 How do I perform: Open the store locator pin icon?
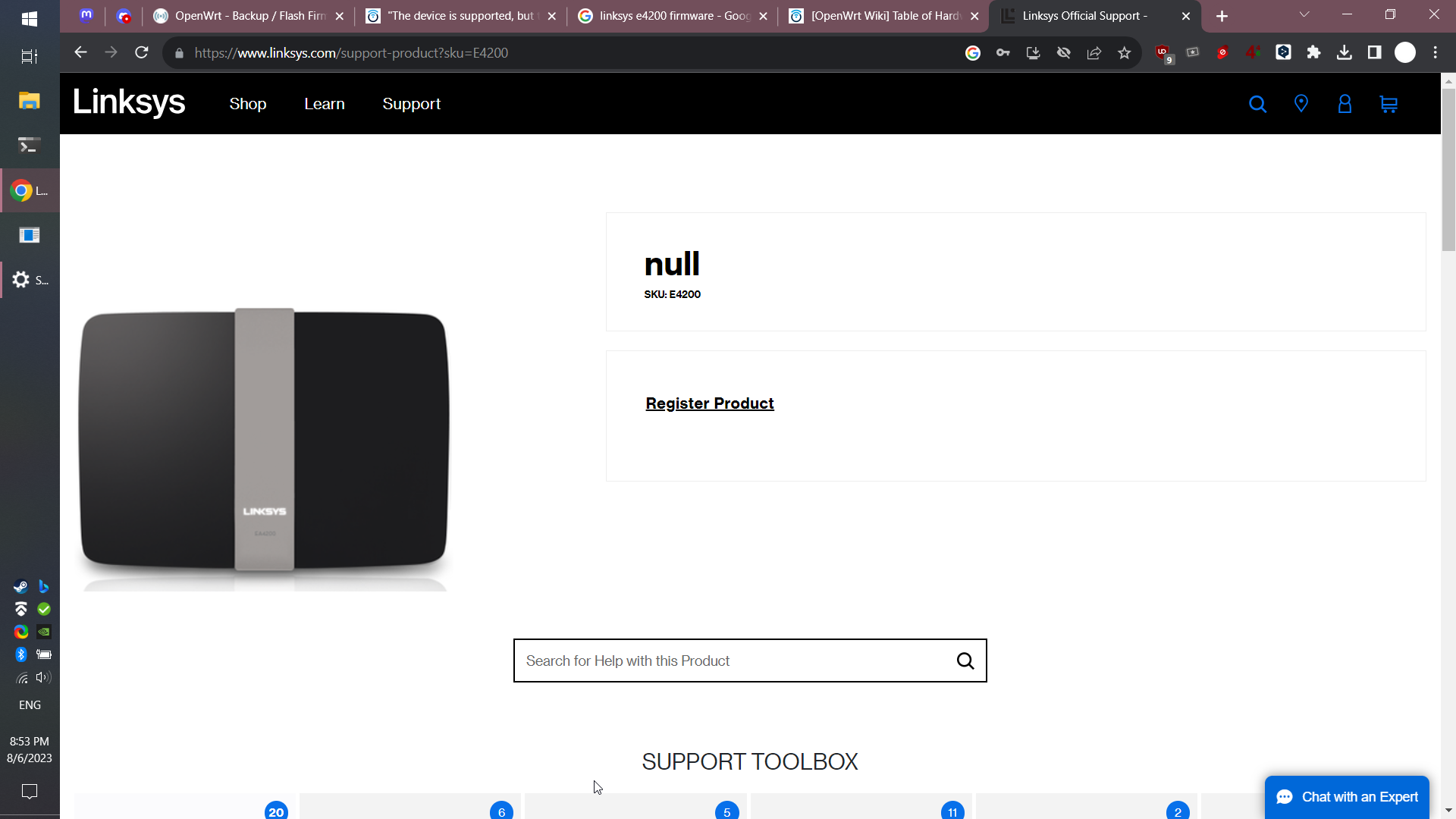[1301, 104]
